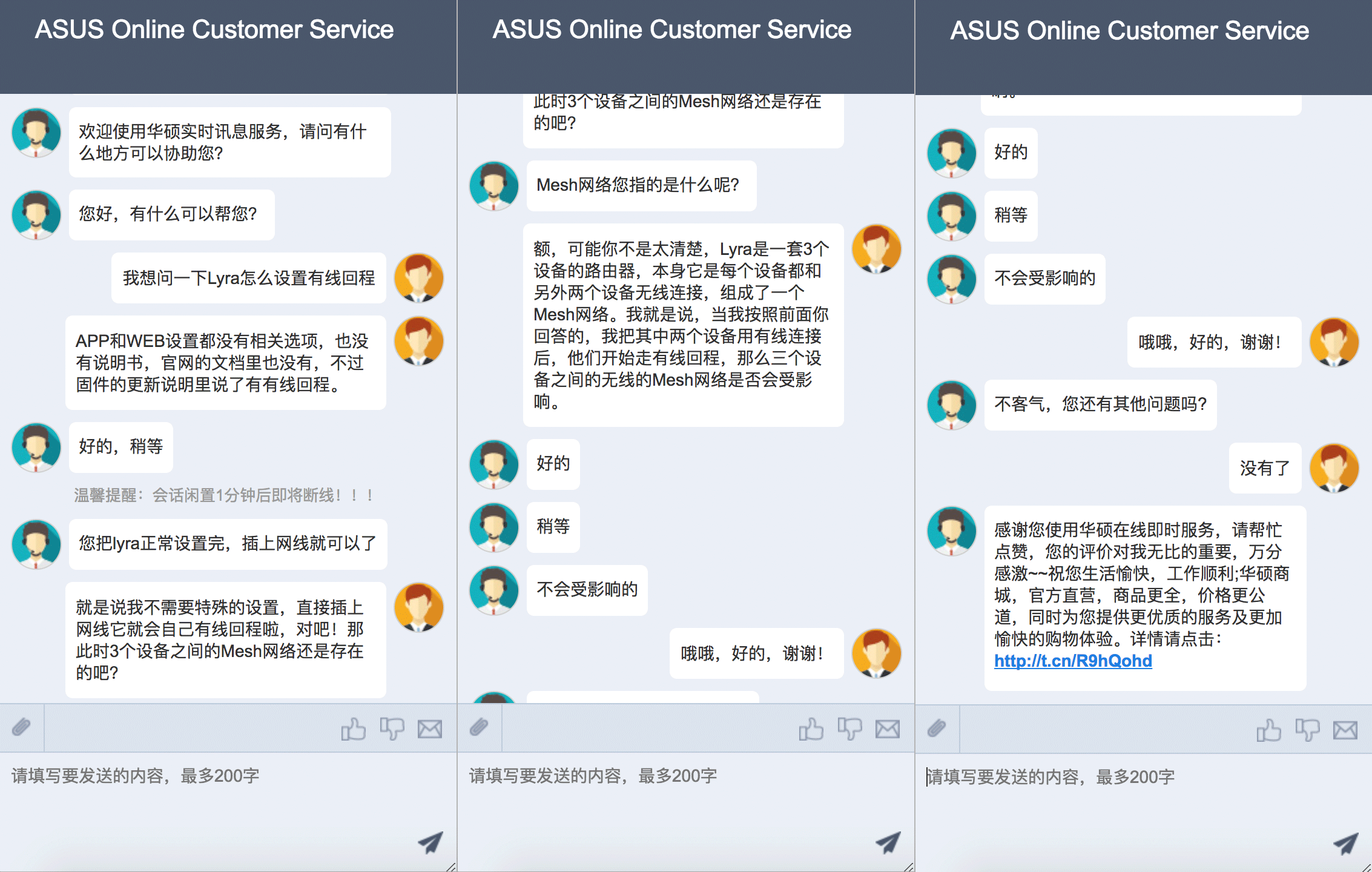The width and height of the screenshot is (1372, 872).
Task: Click user avatar beside 就是说我不需要特殊的设置 message
Action: click(x=419, y=607)
